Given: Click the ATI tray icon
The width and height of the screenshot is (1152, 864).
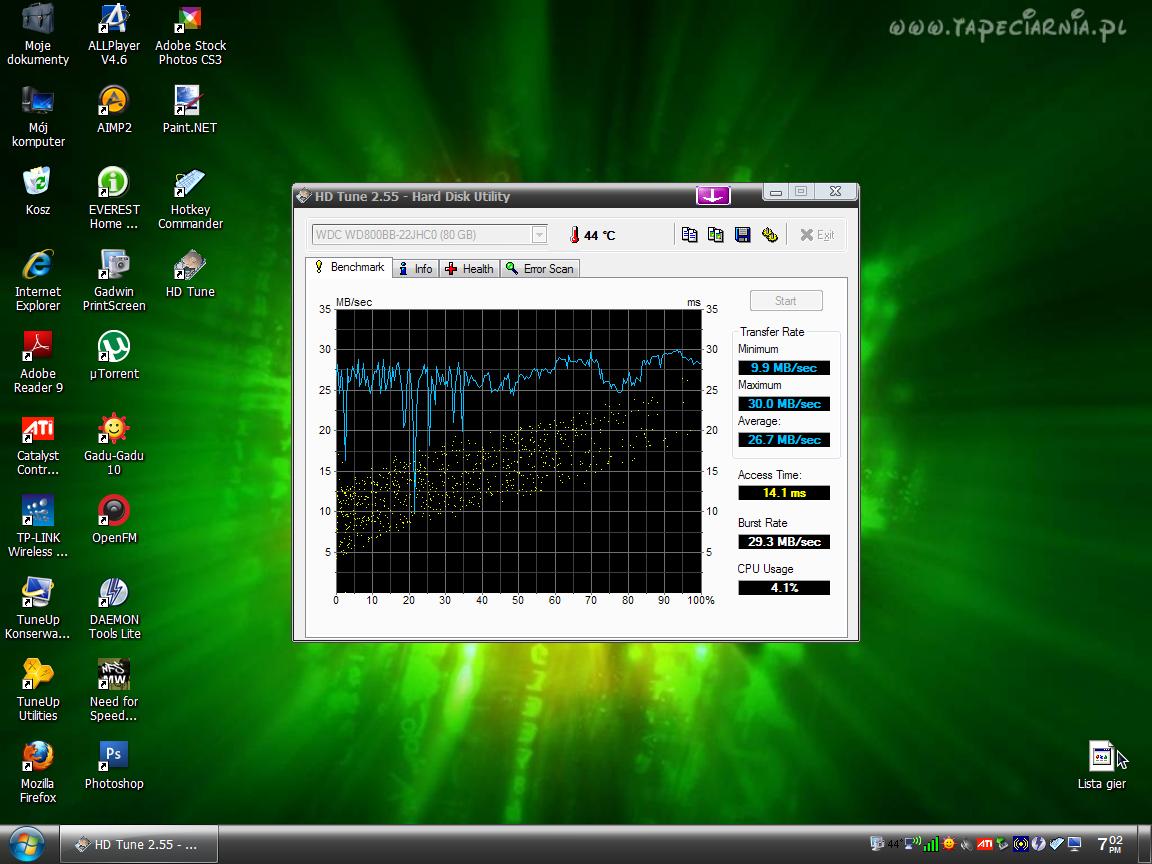Looking at the screenshot, I should click(984, 844).
